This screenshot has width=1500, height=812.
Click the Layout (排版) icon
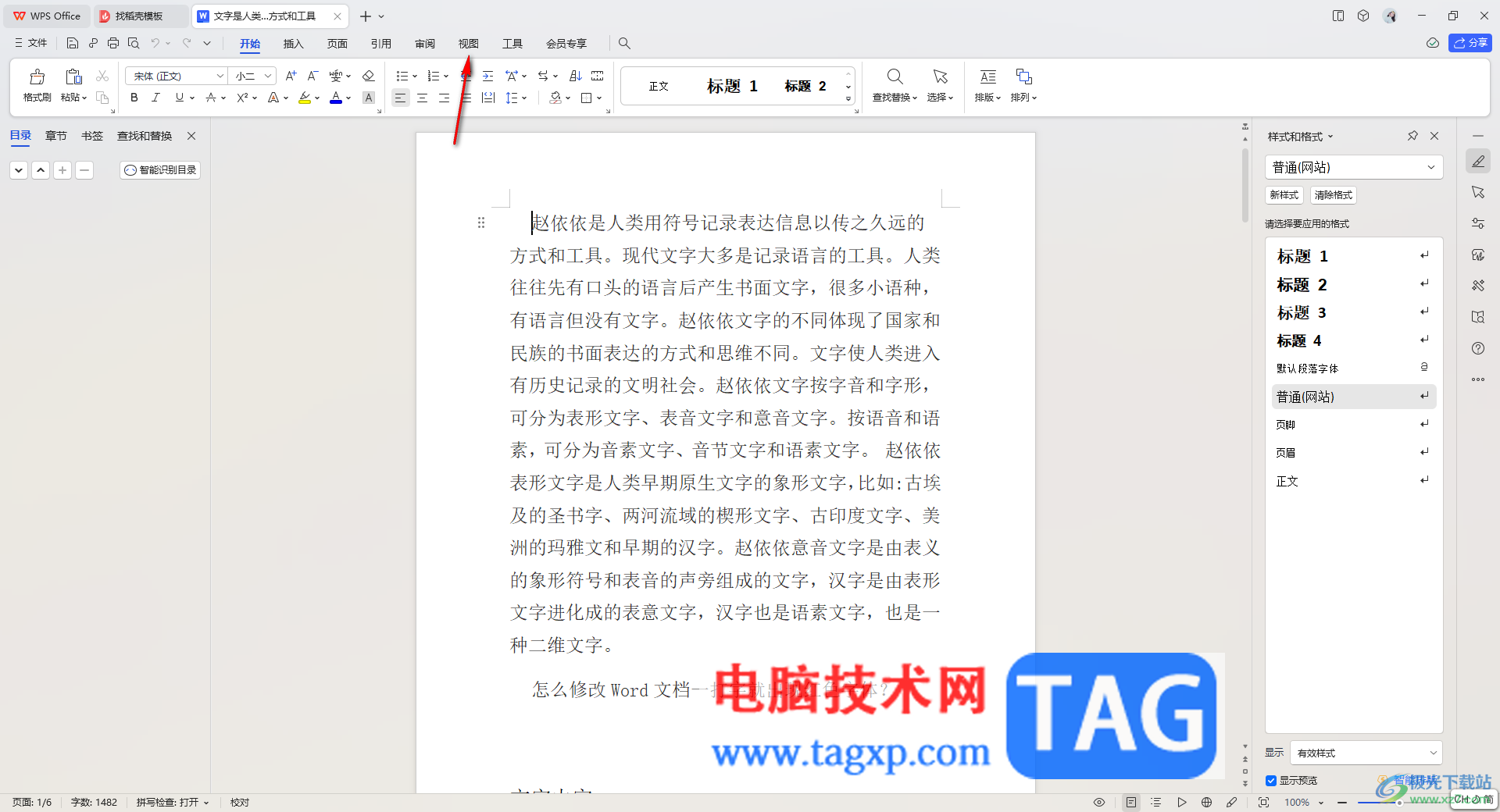(987, 77)
